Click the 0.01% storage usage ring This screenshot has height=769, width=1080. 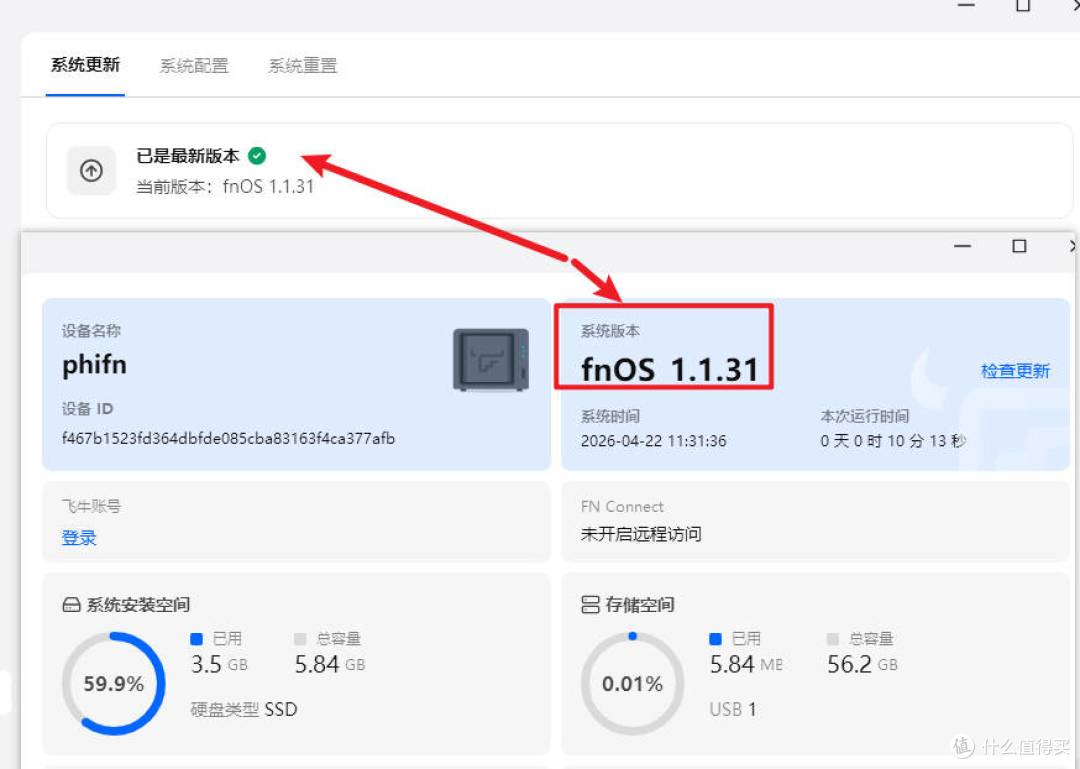click(x=632, y=684)
